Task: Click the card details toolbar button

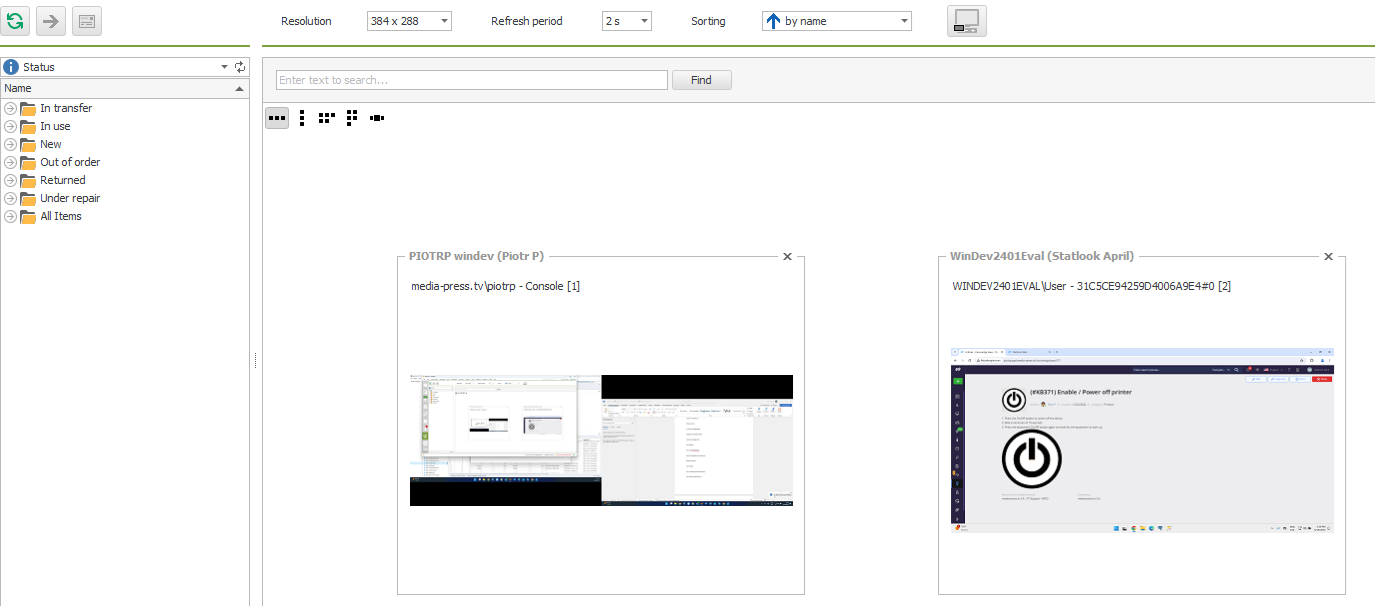Action: point(87,21)
